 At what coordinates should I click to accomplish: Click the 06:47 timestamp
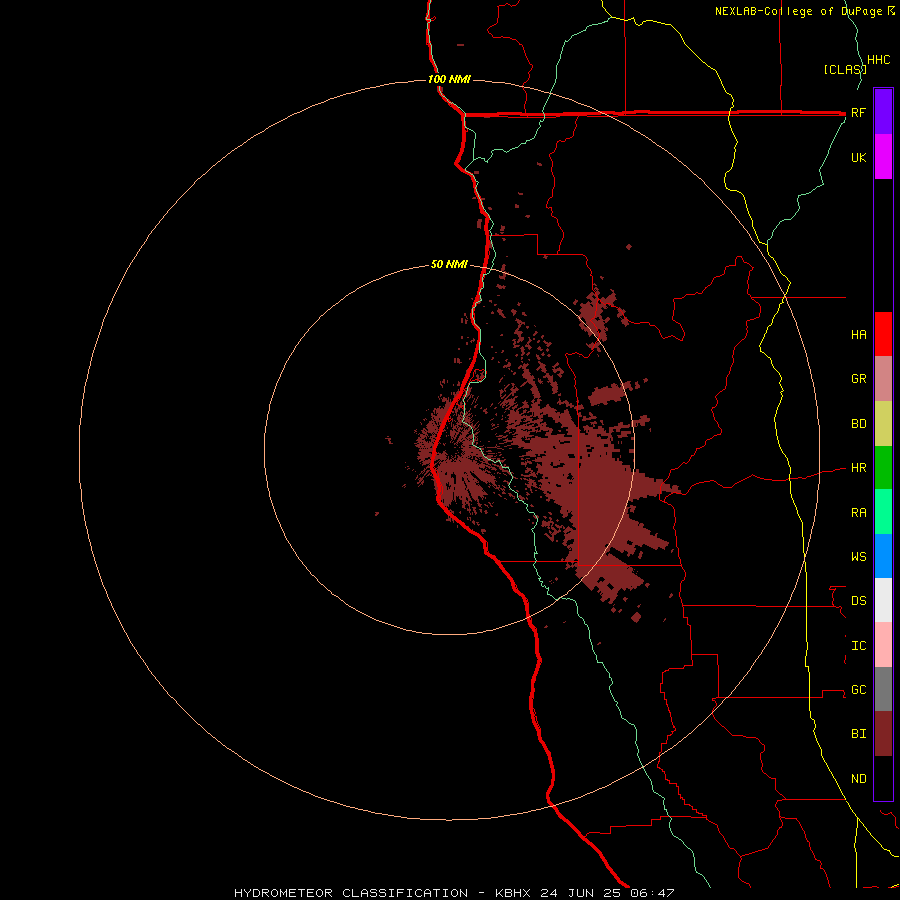point(651,893)
